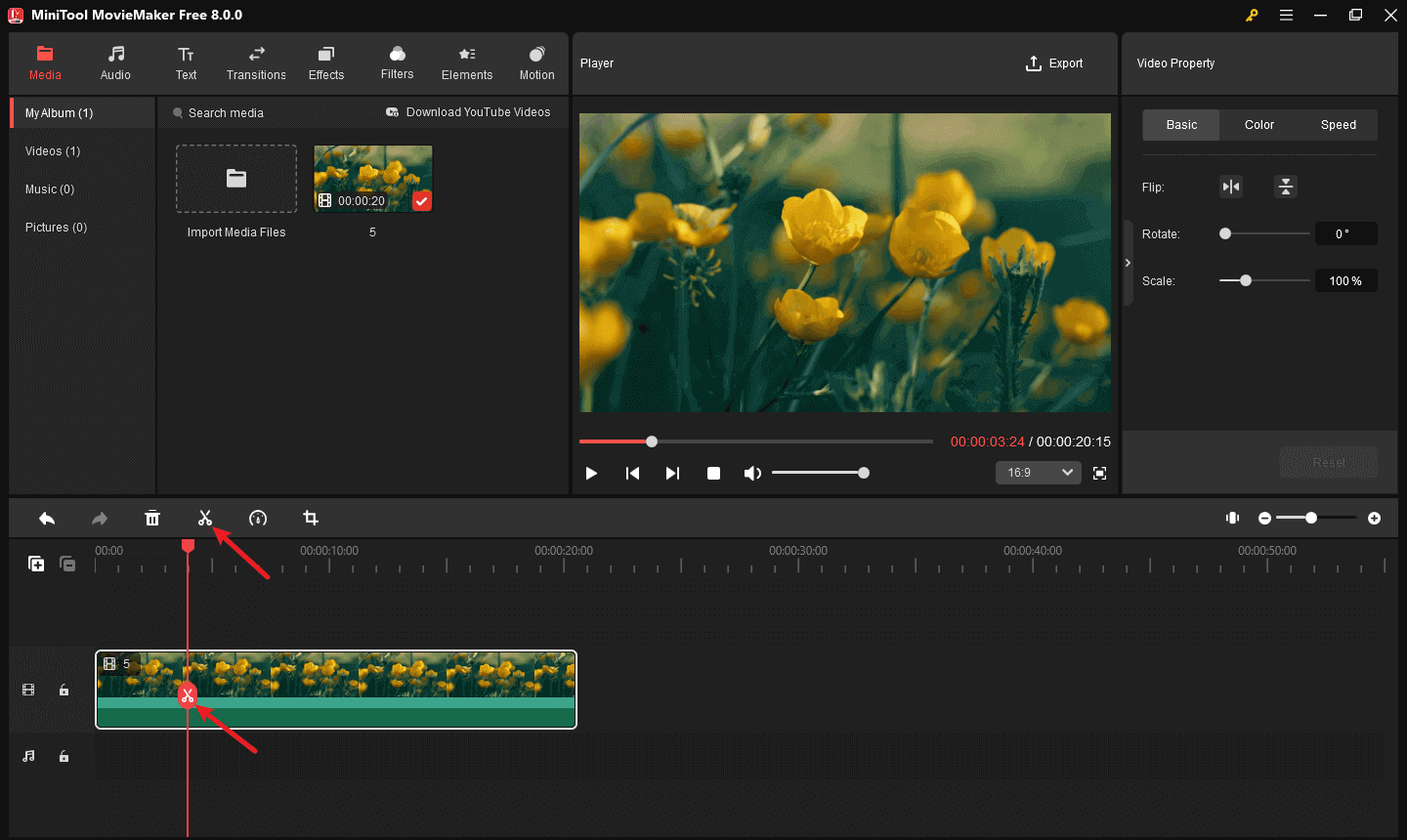The width and height of the screenshot is (1407, 840).
Task: Switch to the Speed property tab
Action: pyautogui.click(x=1339, y=125)
